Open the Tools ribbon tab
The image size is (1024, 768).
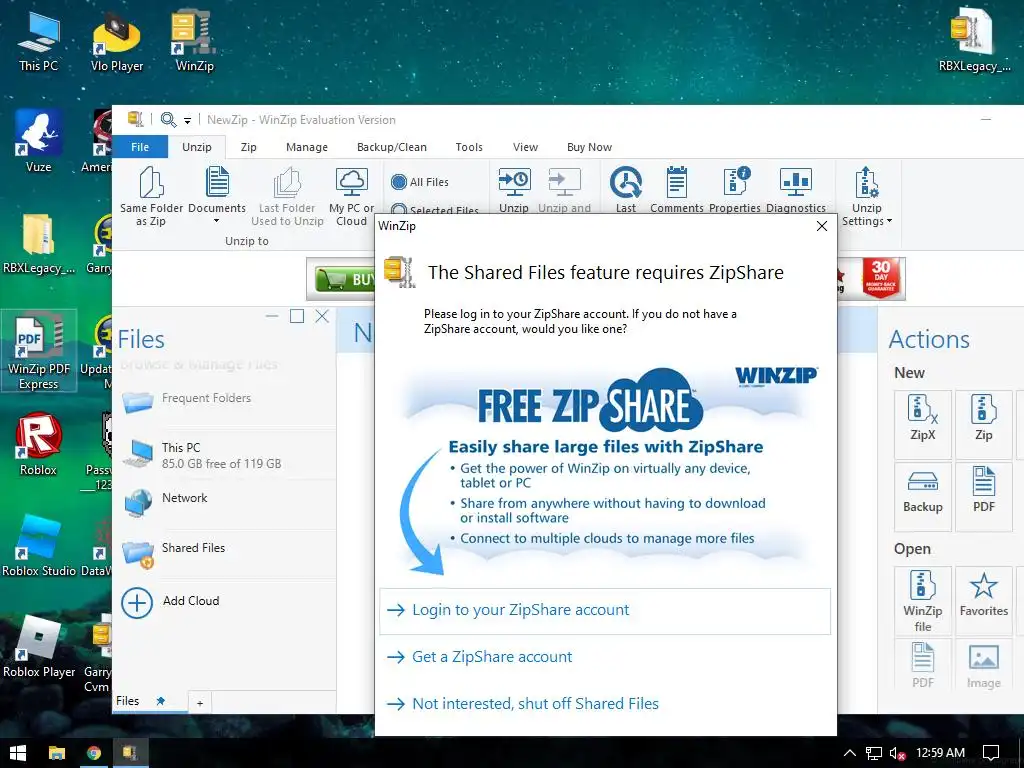coord(469,147)
